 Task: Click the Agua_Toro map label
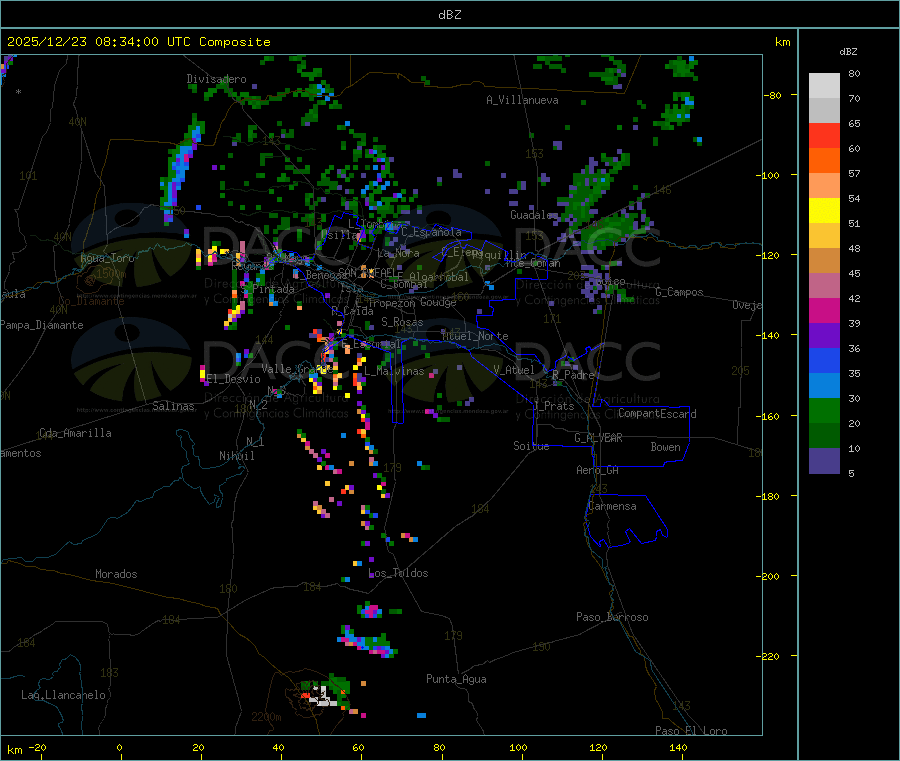107,258
